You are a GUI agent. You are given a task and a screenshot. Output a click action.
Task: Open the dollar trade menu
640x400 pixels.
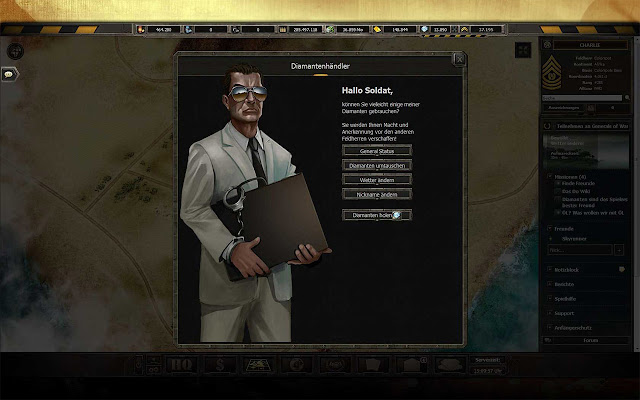[220, 364]
